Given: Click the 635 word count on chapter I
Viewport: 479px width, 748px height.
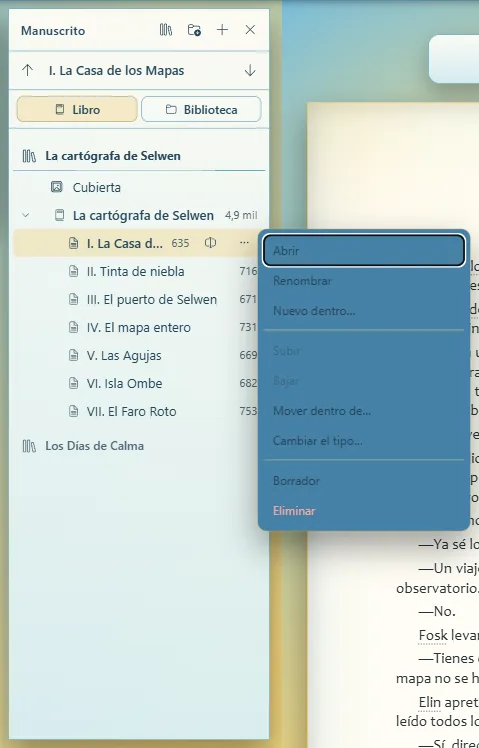Looking at the screenshot, I should pos(180,243).
